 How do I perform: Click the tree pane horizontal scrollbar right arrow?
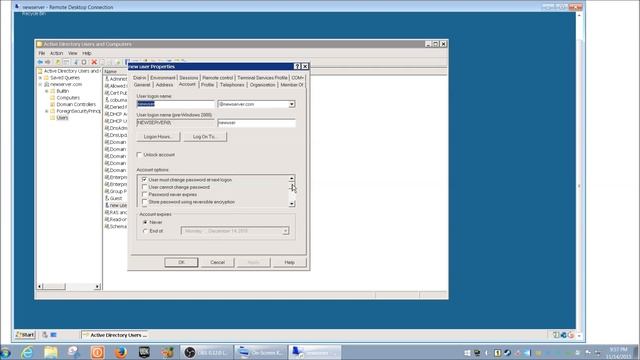click(x=98, y=287)
